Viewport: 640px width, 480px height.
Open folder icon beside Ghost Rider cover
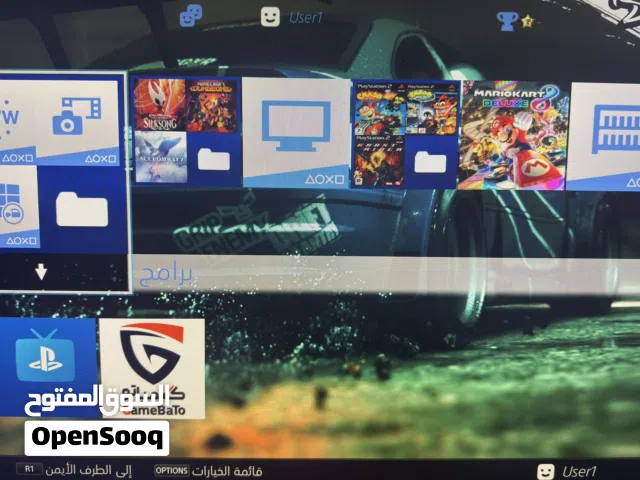tap(430, 162)
